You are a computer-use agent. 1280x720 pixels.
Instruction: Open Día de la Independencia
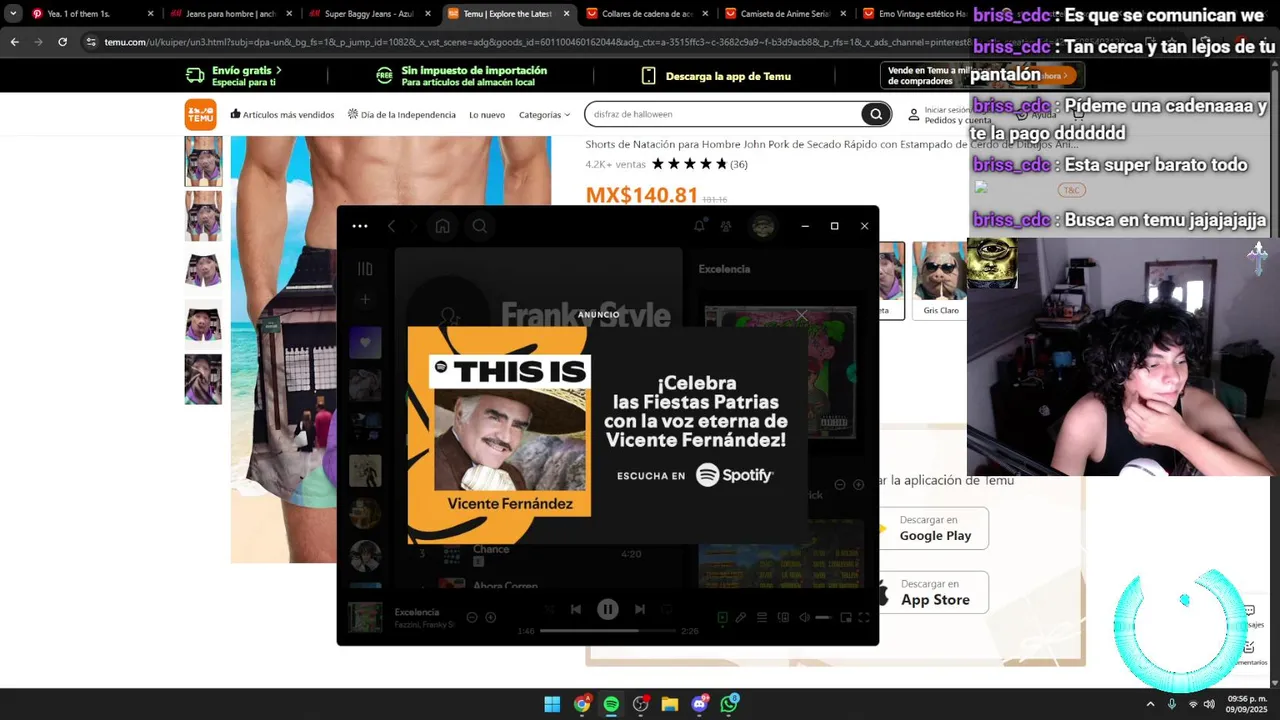[401, 114]
